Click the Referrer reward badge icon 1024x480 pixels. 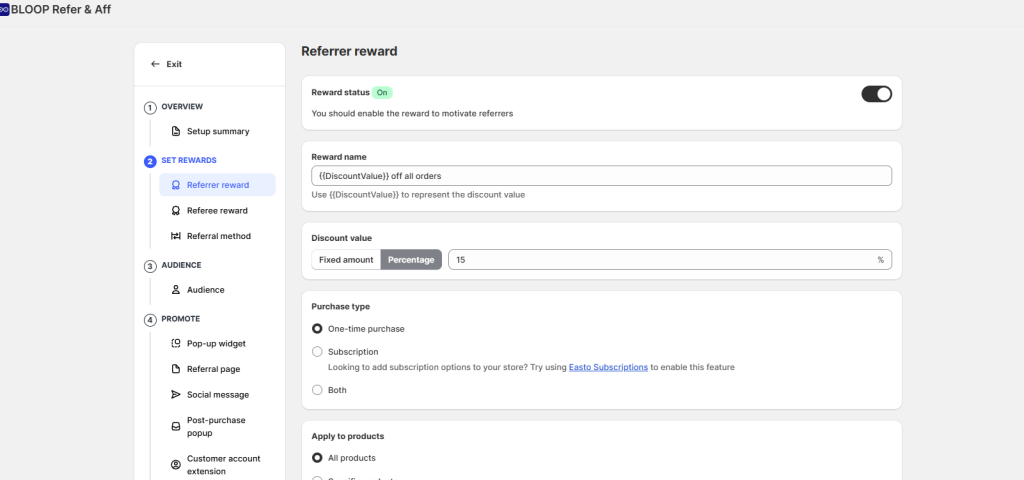point(176,185)
